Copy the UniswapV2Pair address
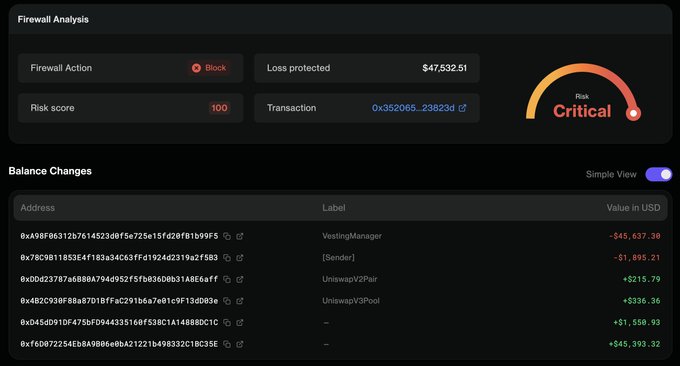 (227, 279)
